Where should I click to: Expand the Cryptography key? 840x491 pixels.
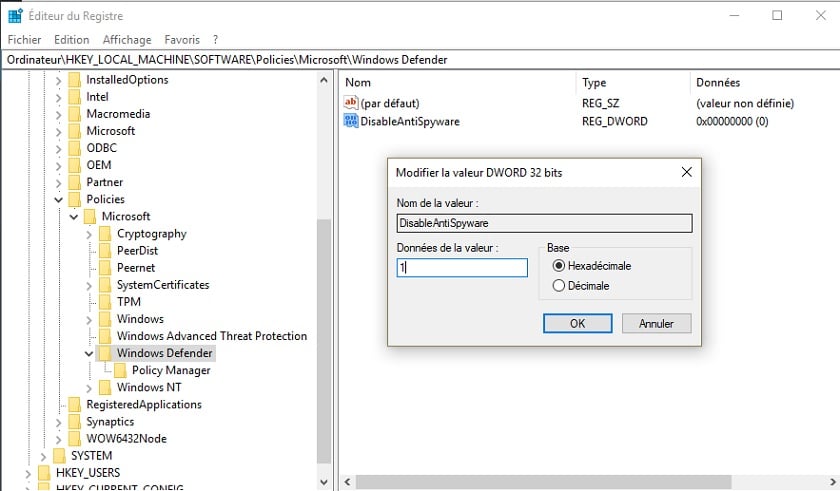pos(89,235)
